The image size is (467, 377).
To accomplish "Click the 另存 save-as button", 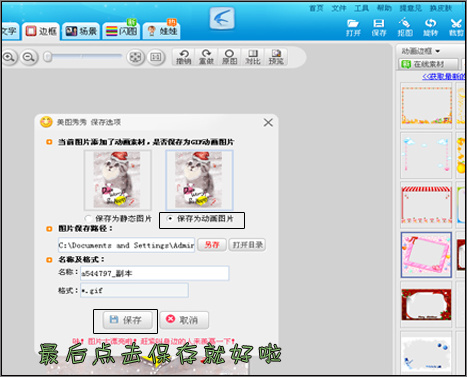I will coord(212,245).
